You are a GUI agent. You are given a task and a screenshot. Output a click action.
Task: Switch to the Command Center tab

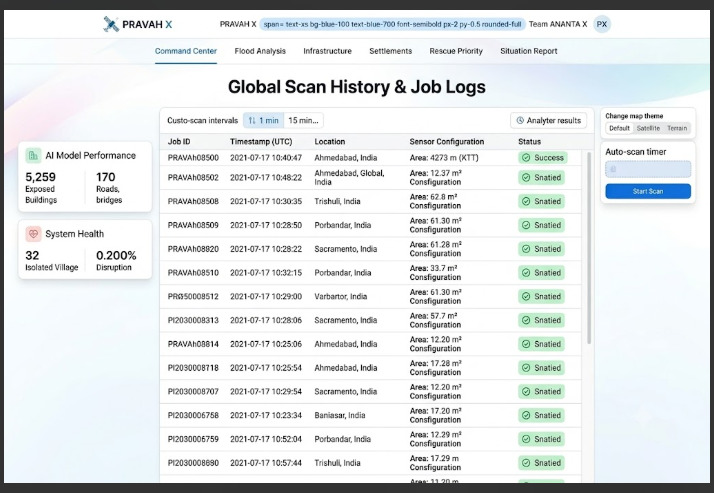(186, 51)
